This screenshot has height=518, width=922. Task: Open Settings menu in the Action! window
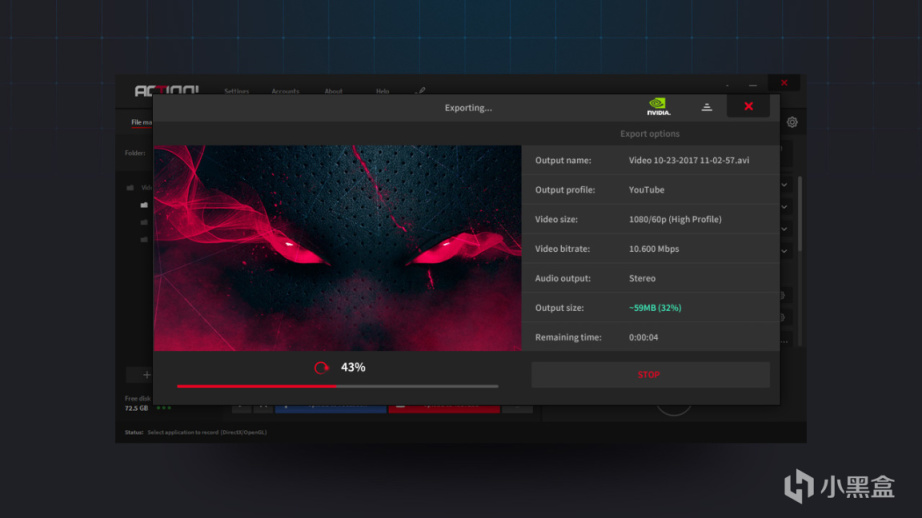(x=236, y=91)
